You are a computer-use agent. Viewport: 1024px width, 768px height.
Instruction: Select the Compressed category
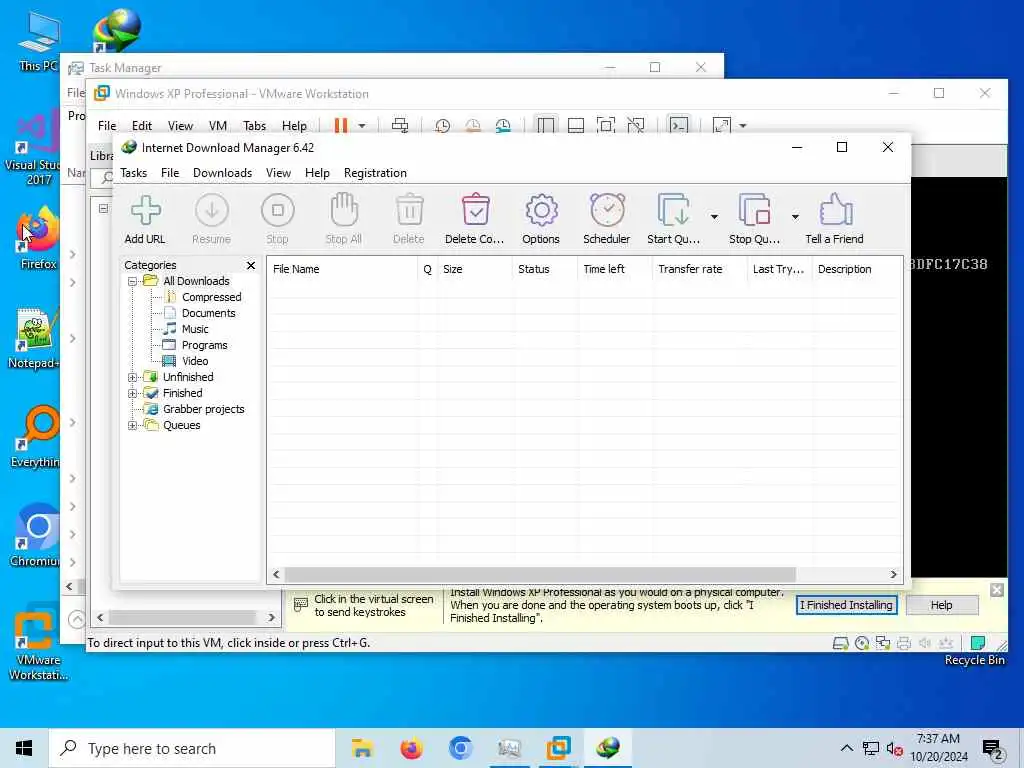pos(211,297)
